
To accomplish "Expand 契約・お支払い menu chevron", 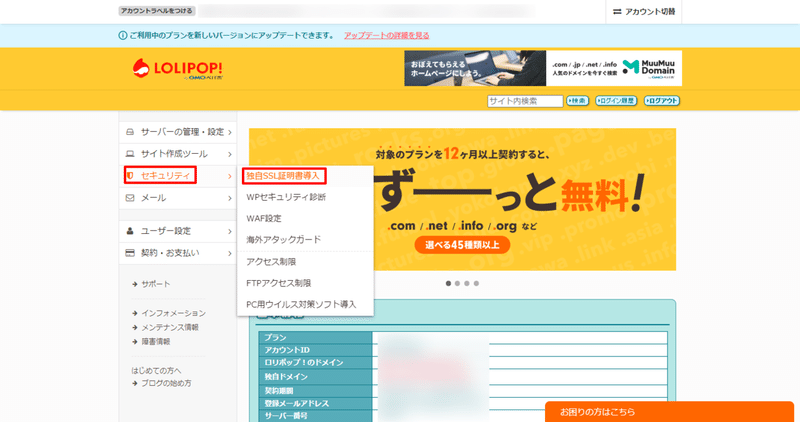I will [x=230, y=254].
